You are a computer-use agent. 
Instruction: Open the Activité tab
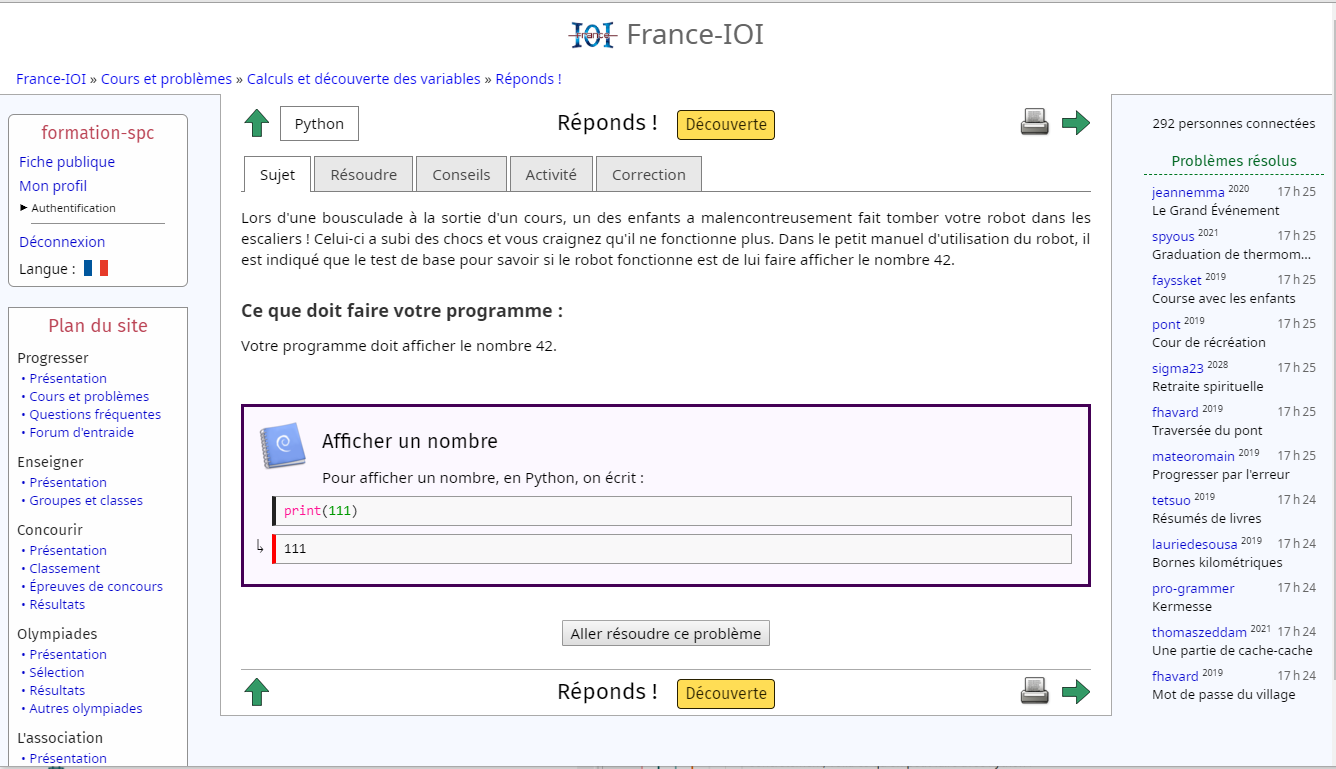(x=551, y=173)
